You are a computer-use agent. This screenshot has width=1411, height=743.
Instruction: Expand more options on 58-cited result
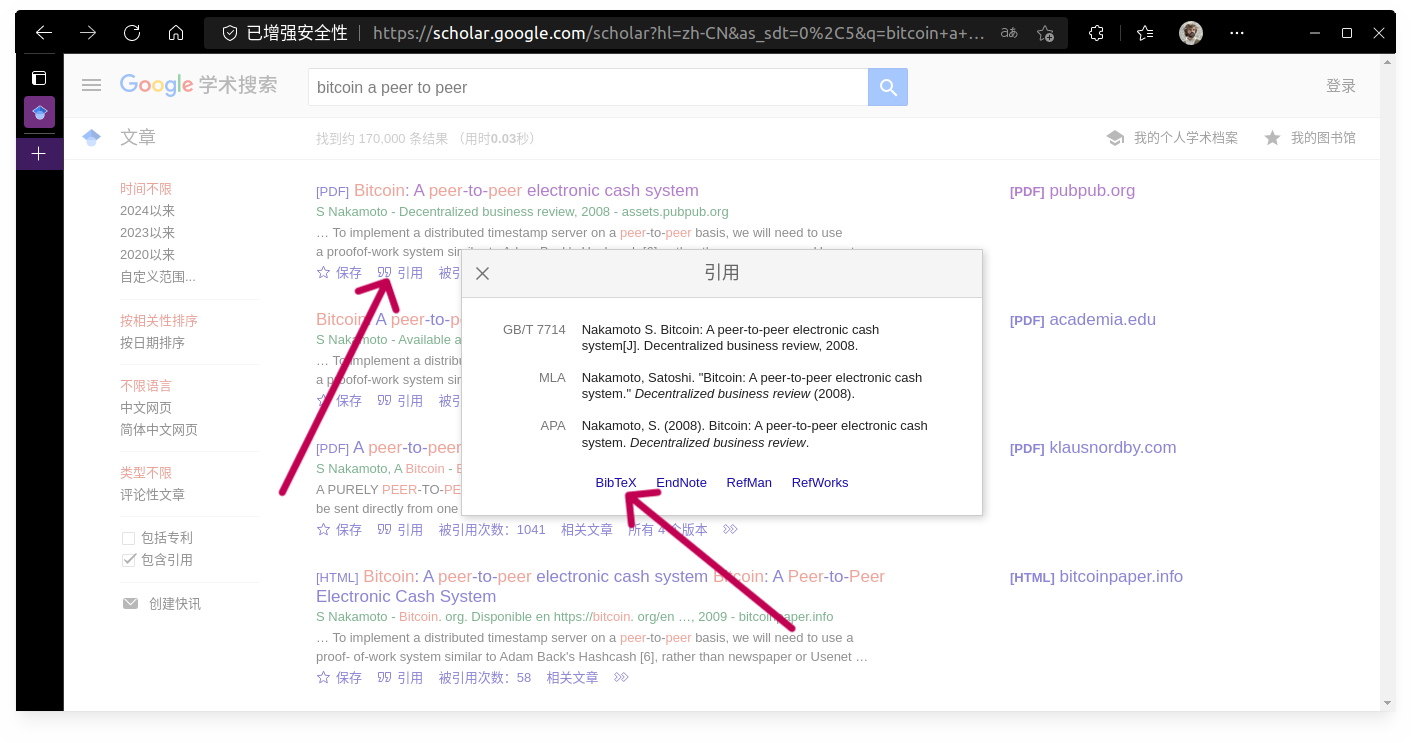(621, 678)
